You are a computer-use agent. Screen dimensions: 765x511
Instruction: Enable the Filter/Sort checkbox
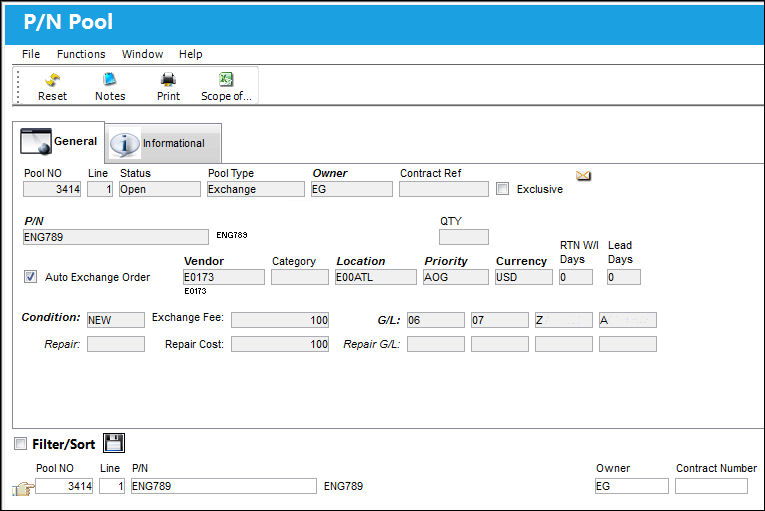(20, 444)
